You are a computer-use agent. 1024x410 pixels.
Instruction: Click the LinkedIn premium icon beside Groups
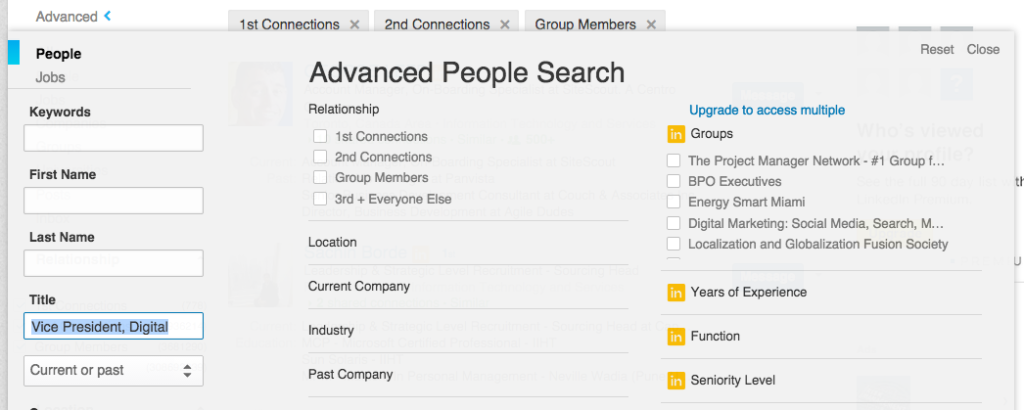click(676, 134)
